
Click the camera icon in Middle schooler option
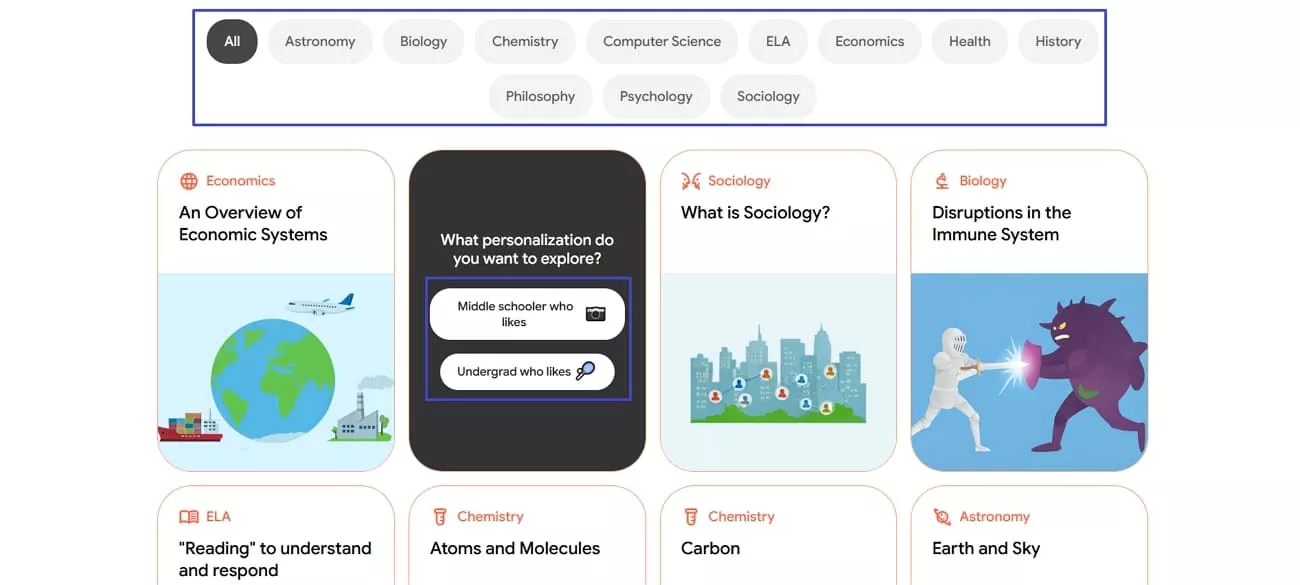(595, 314)
